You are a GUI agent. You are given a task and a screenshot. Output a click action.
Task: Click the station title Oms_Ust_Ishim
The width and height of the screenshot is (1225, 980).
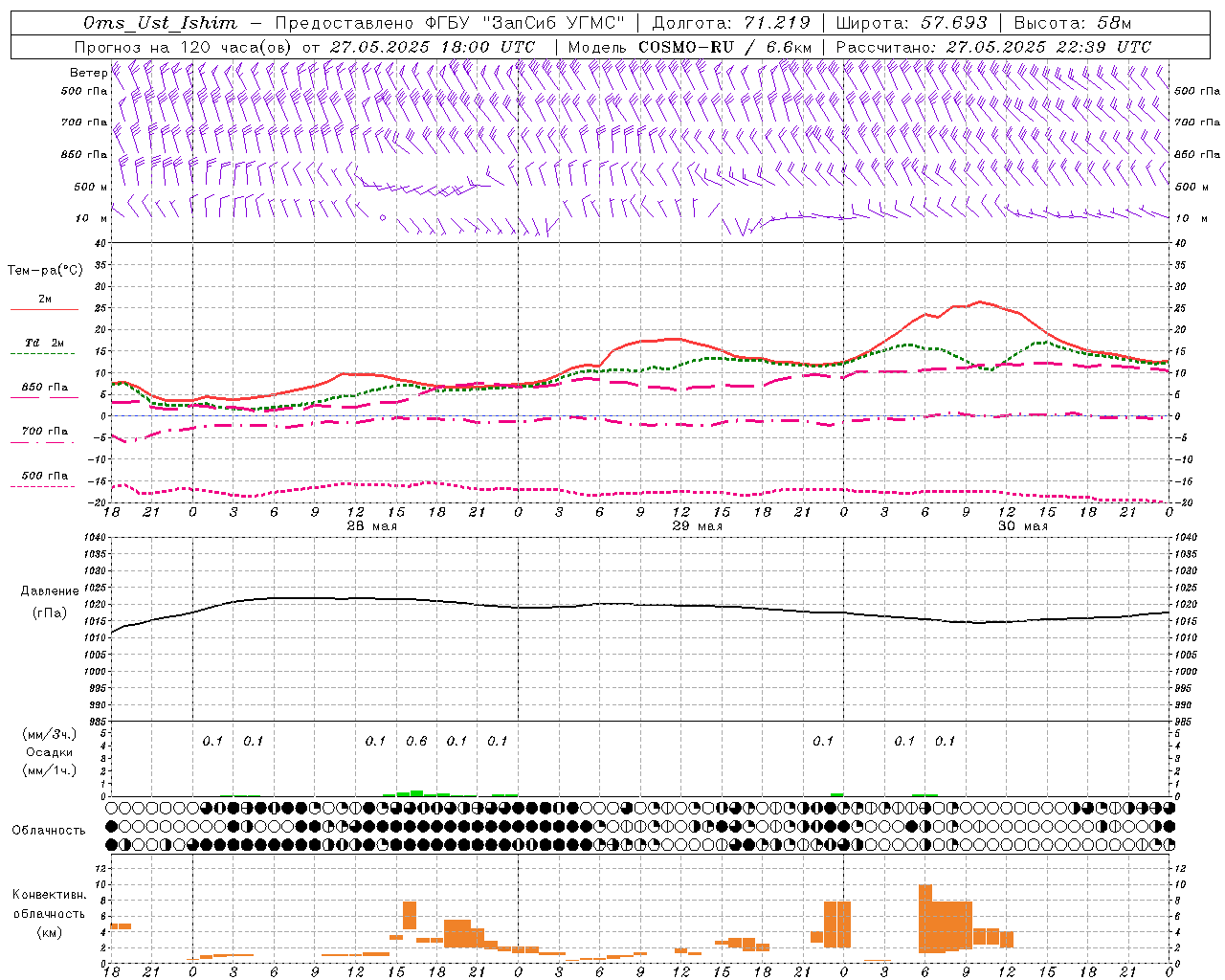coord(160,23)
